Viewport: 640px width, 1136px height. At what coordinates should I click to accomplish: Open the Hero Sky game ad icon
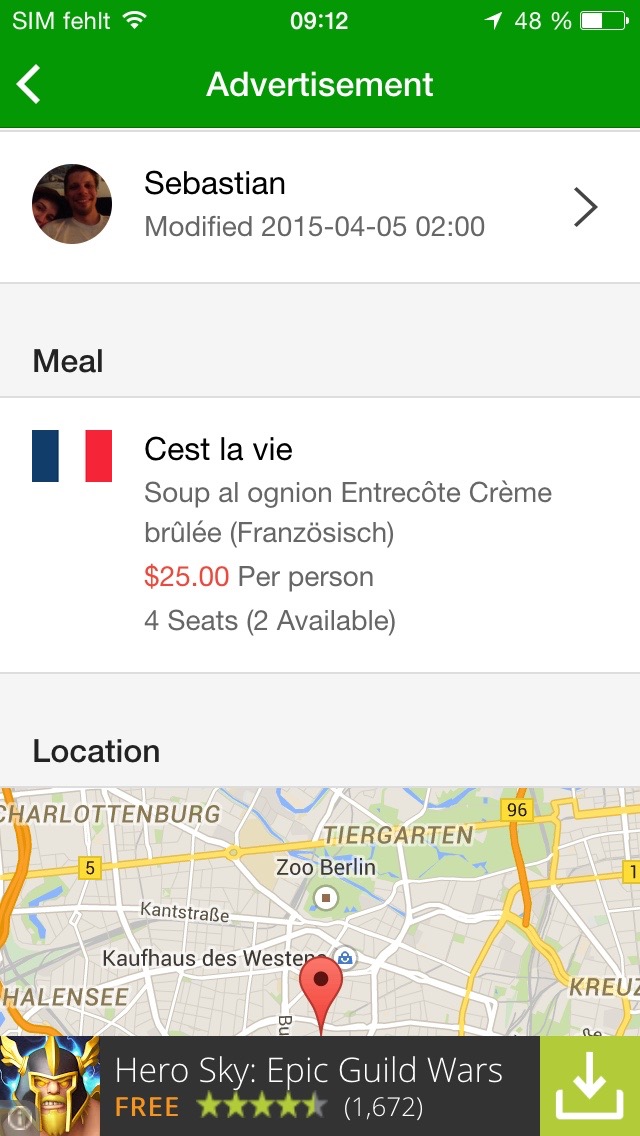pos(50,1086)
